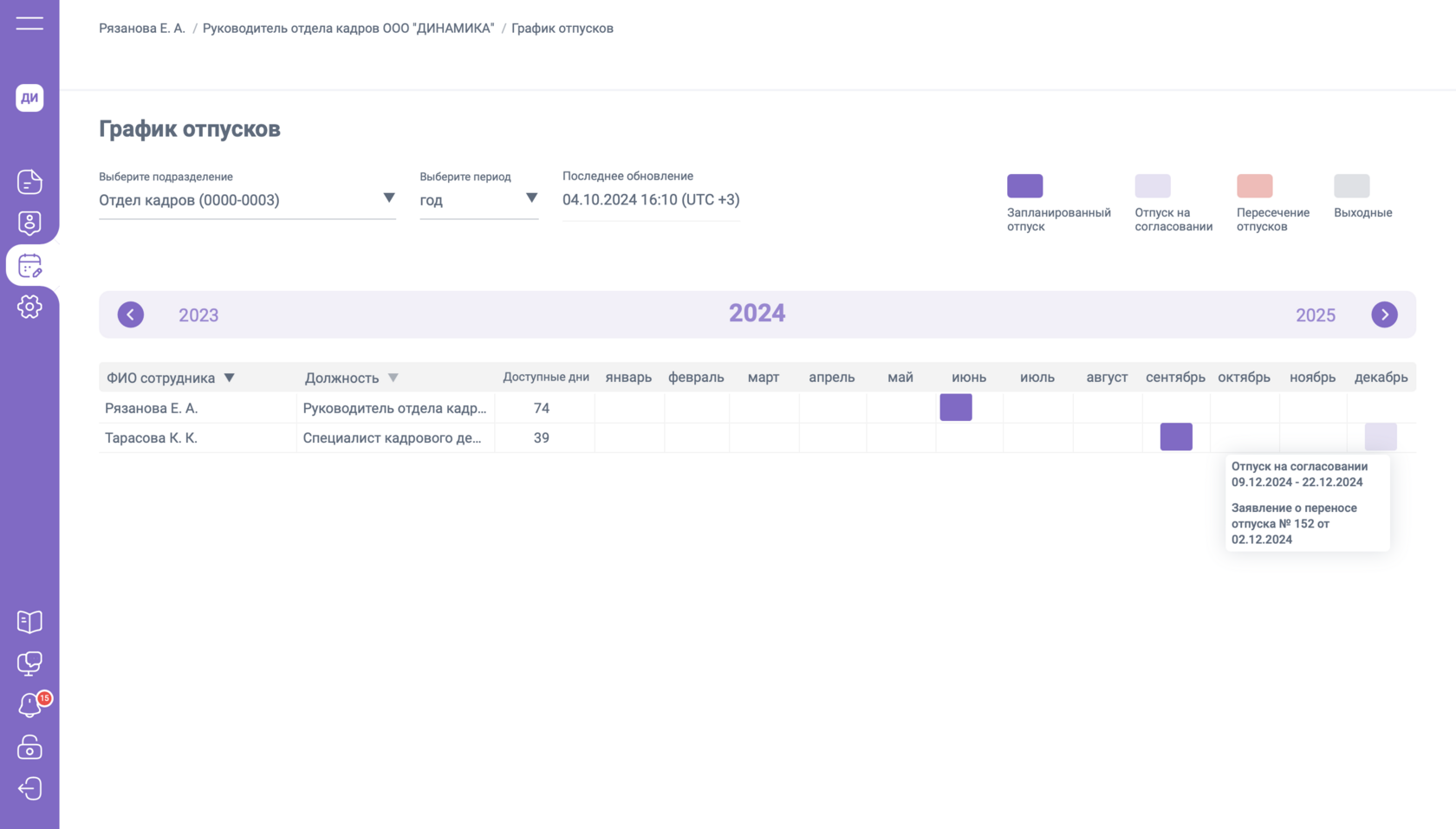1456x829 pixels.
Task: Open the knowledge base book icon
Action: tap(29, 622)
